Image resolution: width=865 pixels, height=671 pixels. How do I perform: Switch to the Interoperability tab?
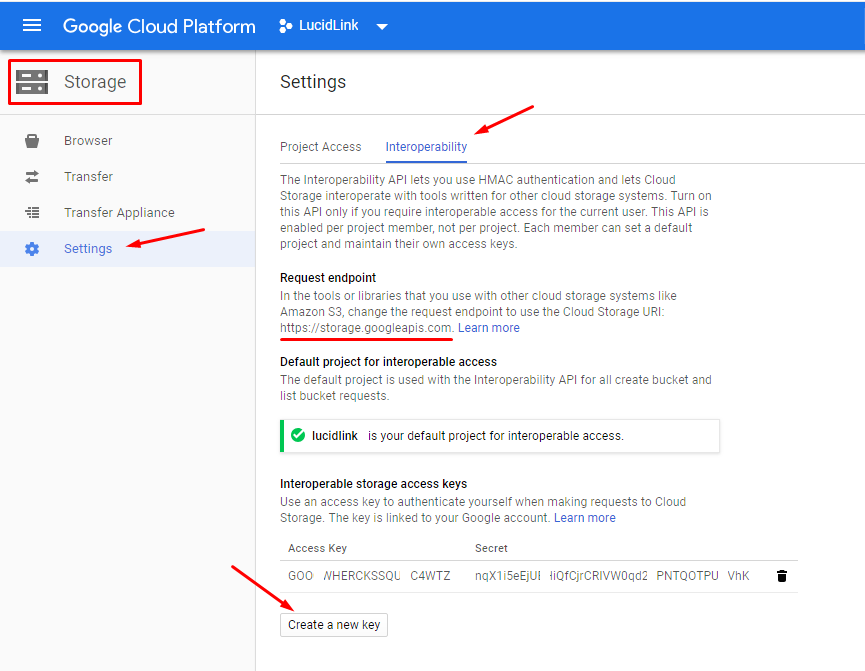pos(426,147)
